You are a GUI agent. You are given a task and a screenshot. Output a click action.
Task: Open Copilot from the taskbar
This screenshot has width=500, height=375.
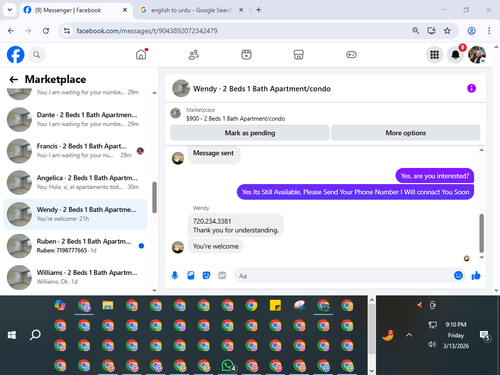tap(60, 305)
